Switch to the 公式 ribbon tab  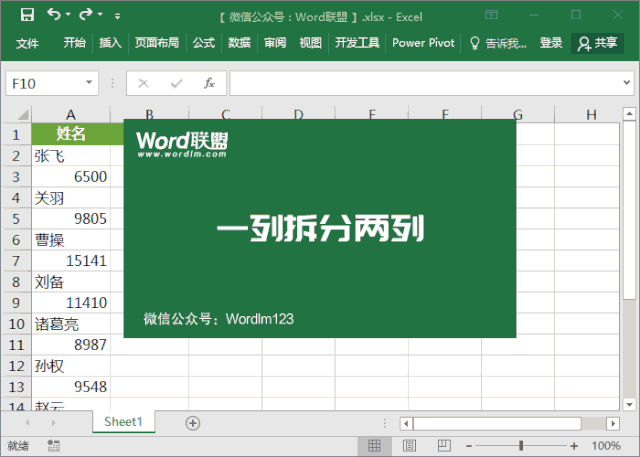point(204,43)
